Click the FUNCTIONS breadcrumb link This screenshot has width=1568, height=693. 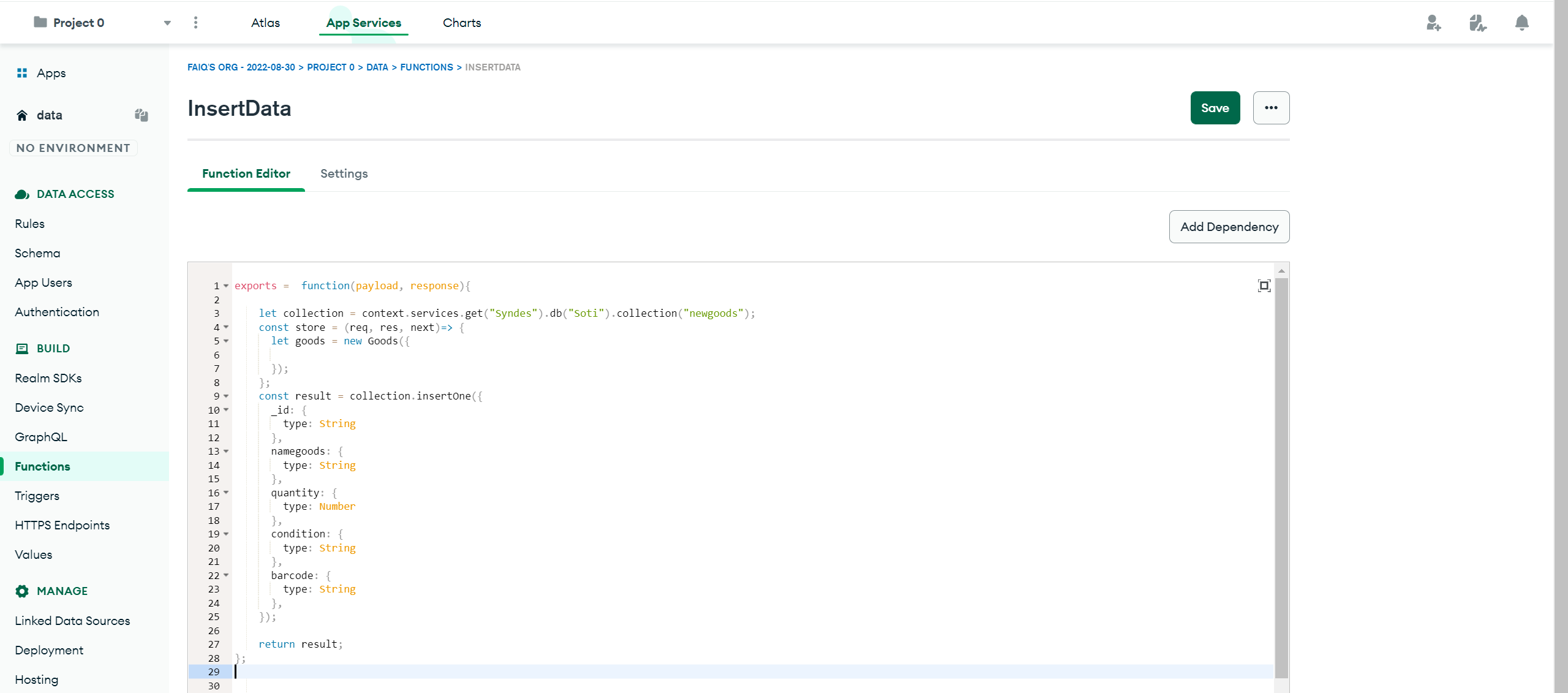tap(426, 67)
